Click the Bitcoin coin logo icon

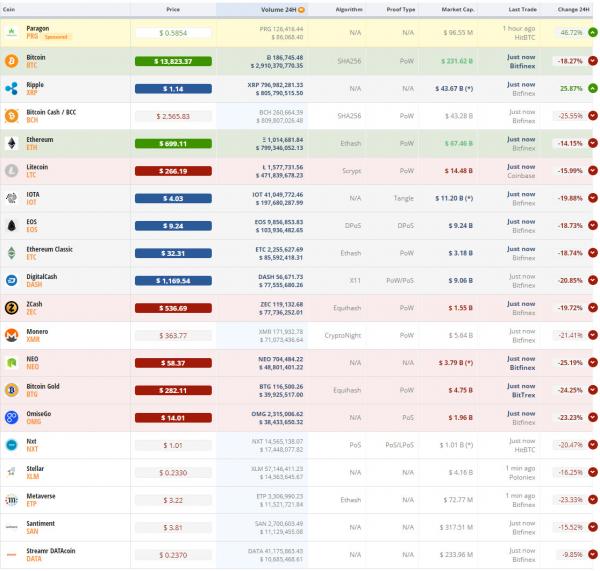(x=11, y=61)
